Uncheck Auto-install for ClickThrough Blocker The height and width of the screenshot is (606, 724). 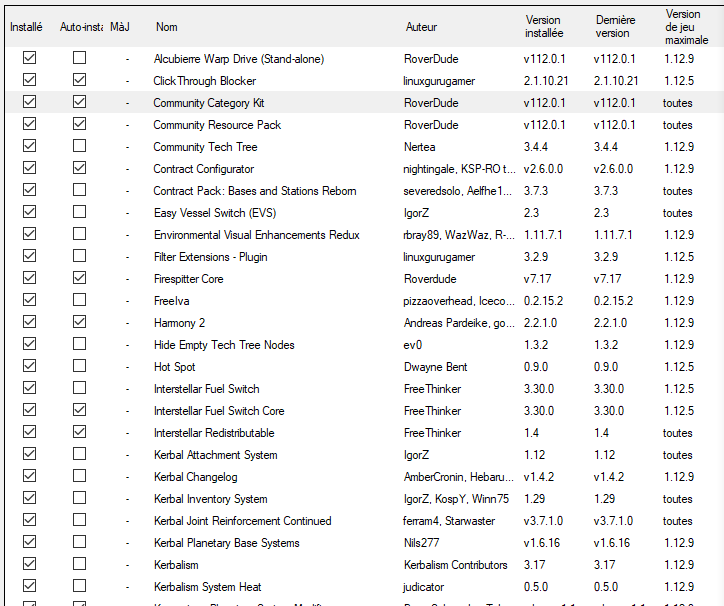point(79,80)
